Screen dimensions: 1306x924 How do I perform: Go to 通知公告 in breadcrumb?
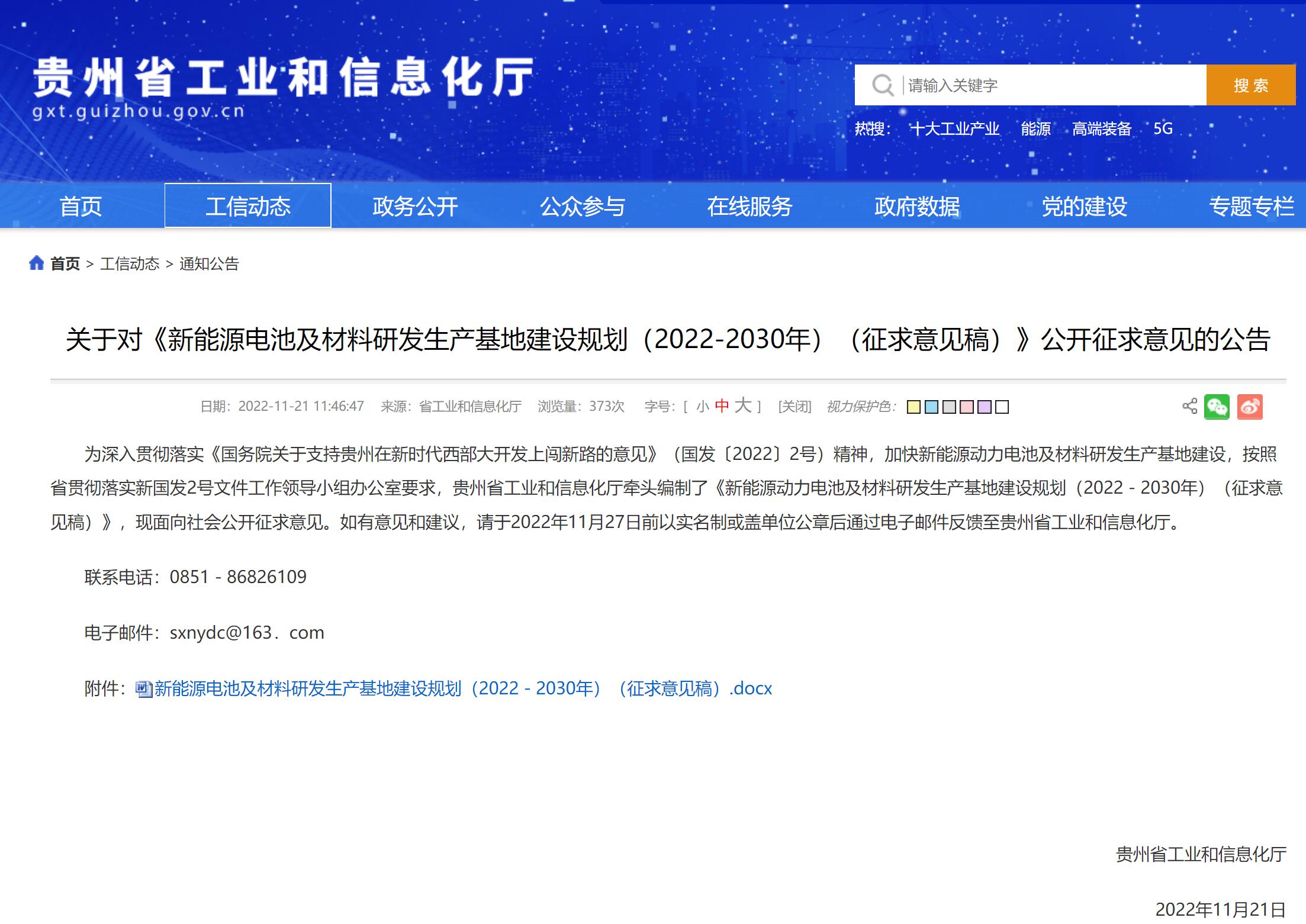coord(209,263)
